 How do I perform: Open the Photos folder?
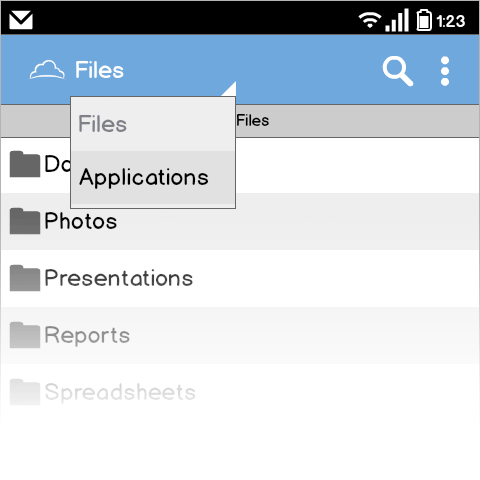(240, 221)
